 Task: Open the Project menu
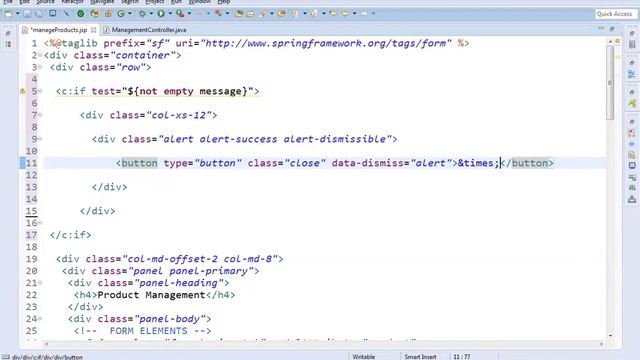click(155, 2)
